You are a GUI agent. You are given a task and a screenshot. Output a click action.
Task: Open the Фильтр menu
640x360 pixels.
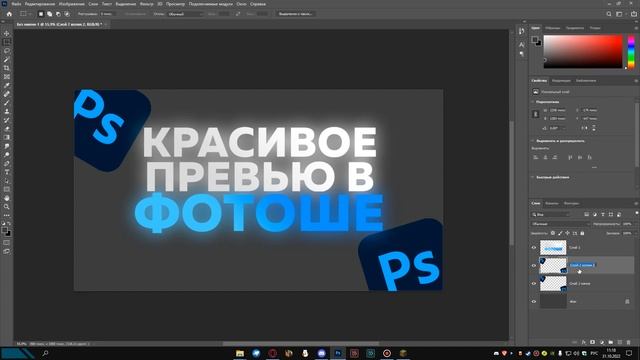pos(146,4)
